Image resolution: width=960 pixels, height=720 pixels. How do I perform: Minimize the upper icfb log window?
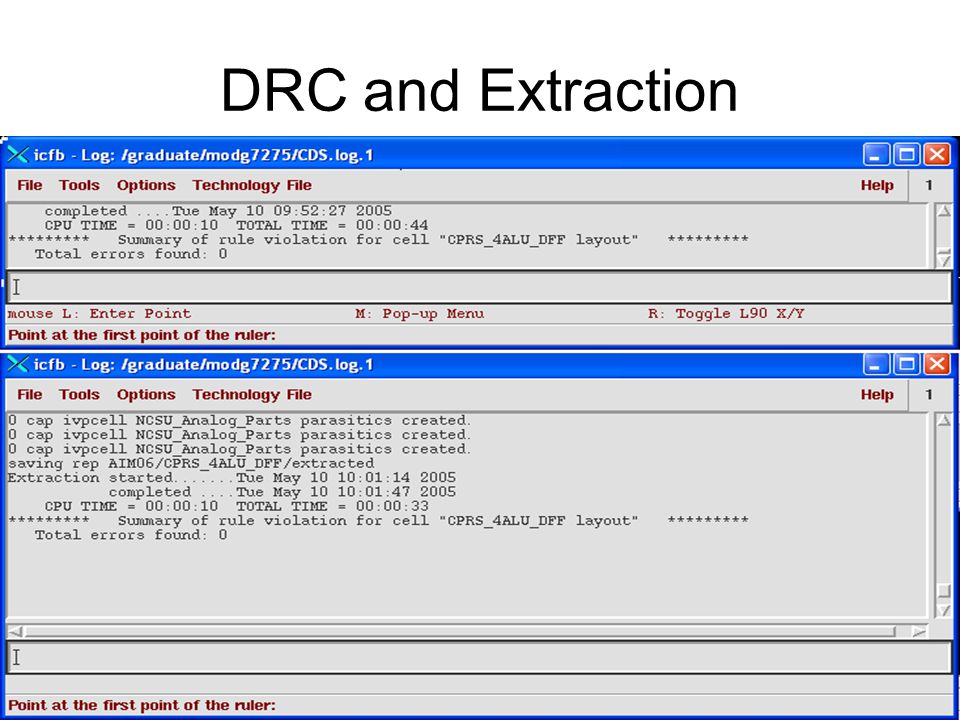tap(876, 154)
